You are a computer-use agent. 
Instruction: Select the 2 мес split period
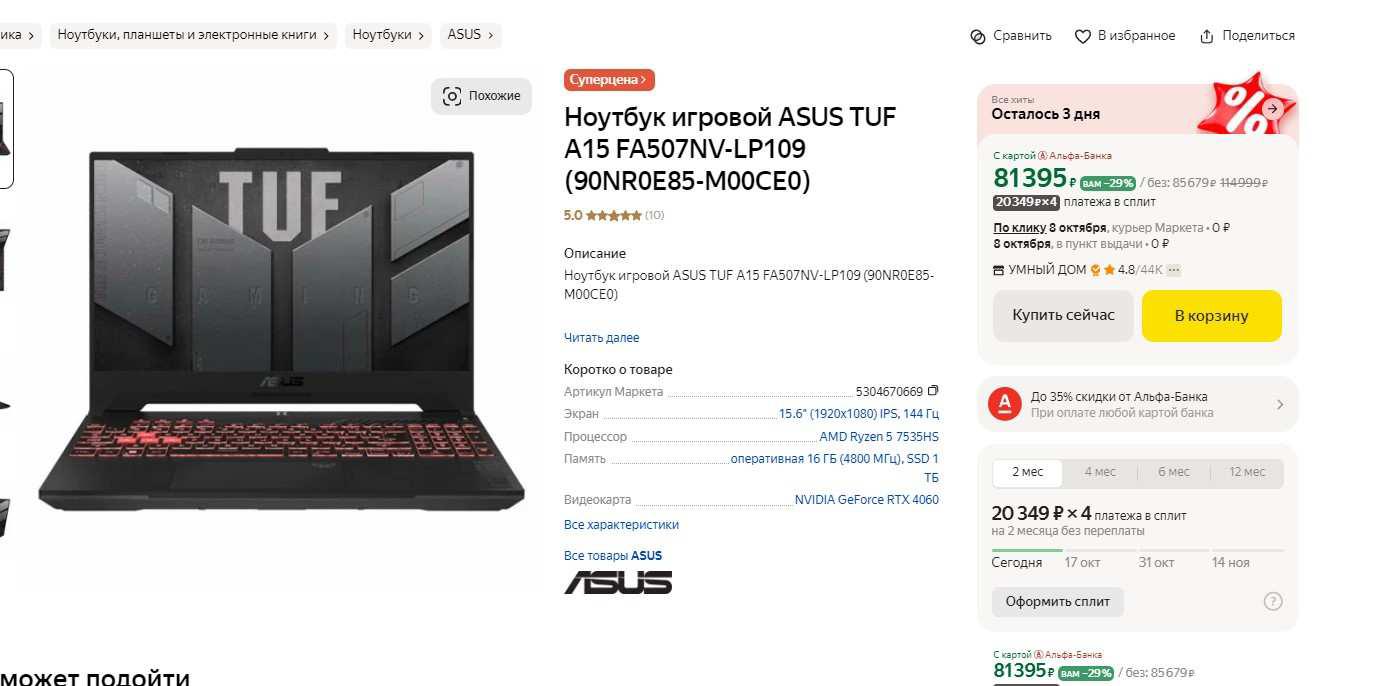(1027, 472)
